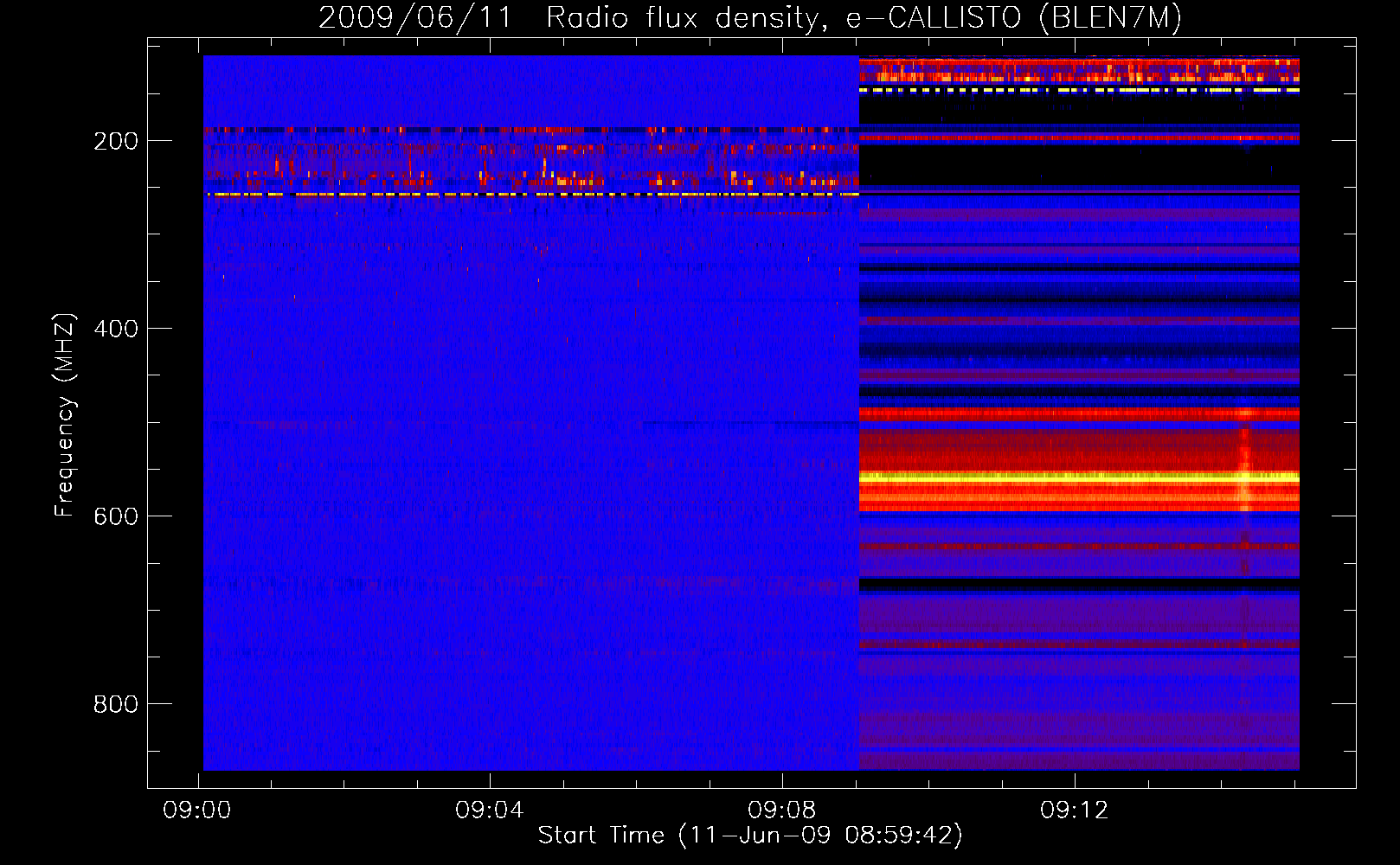Click the Start Time axis caption

coord(750,836)
